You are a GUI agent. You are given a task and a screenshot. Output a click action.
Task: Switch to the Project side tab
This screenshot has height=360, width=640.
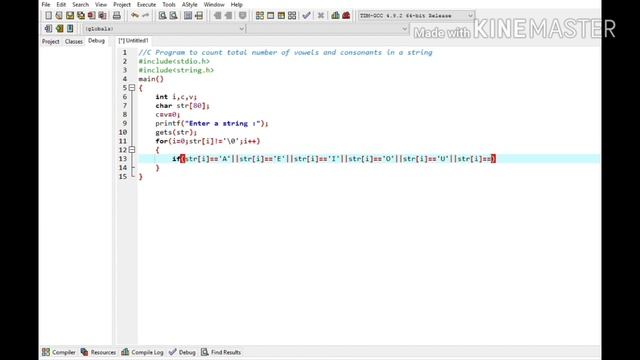pos(51,41)
